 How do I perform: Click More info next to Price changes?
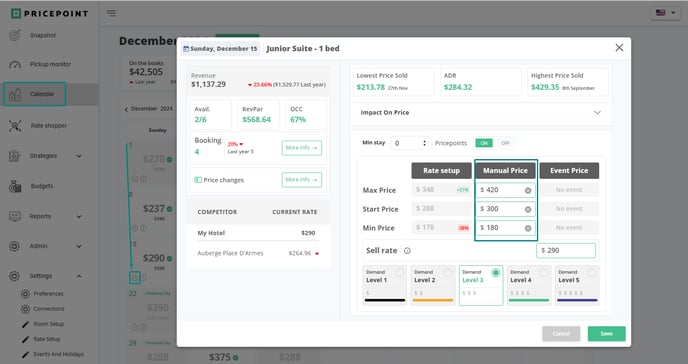point(301,180)
